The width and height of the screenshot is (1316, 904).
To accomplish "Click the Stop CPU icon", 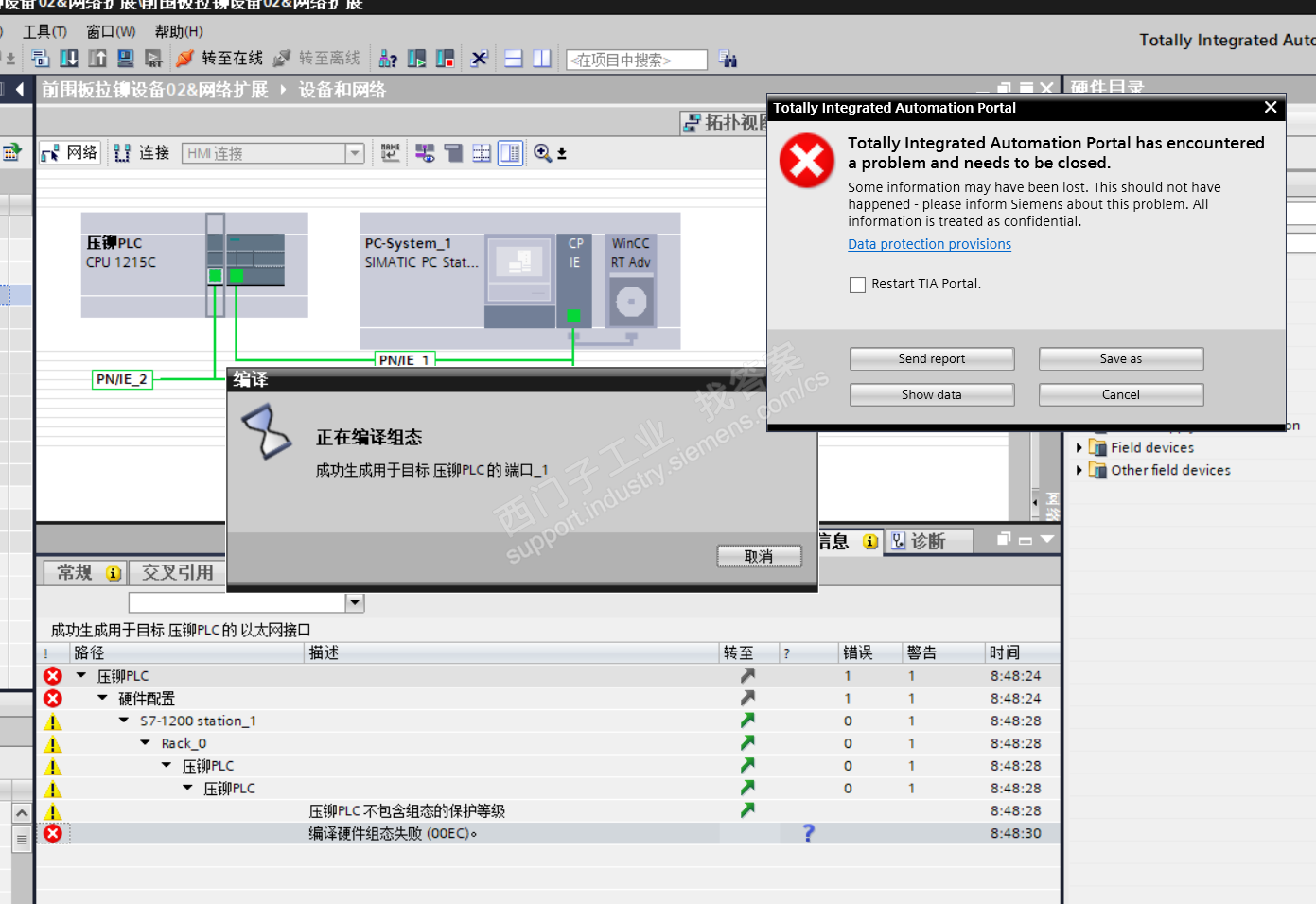I will (445, 59).
